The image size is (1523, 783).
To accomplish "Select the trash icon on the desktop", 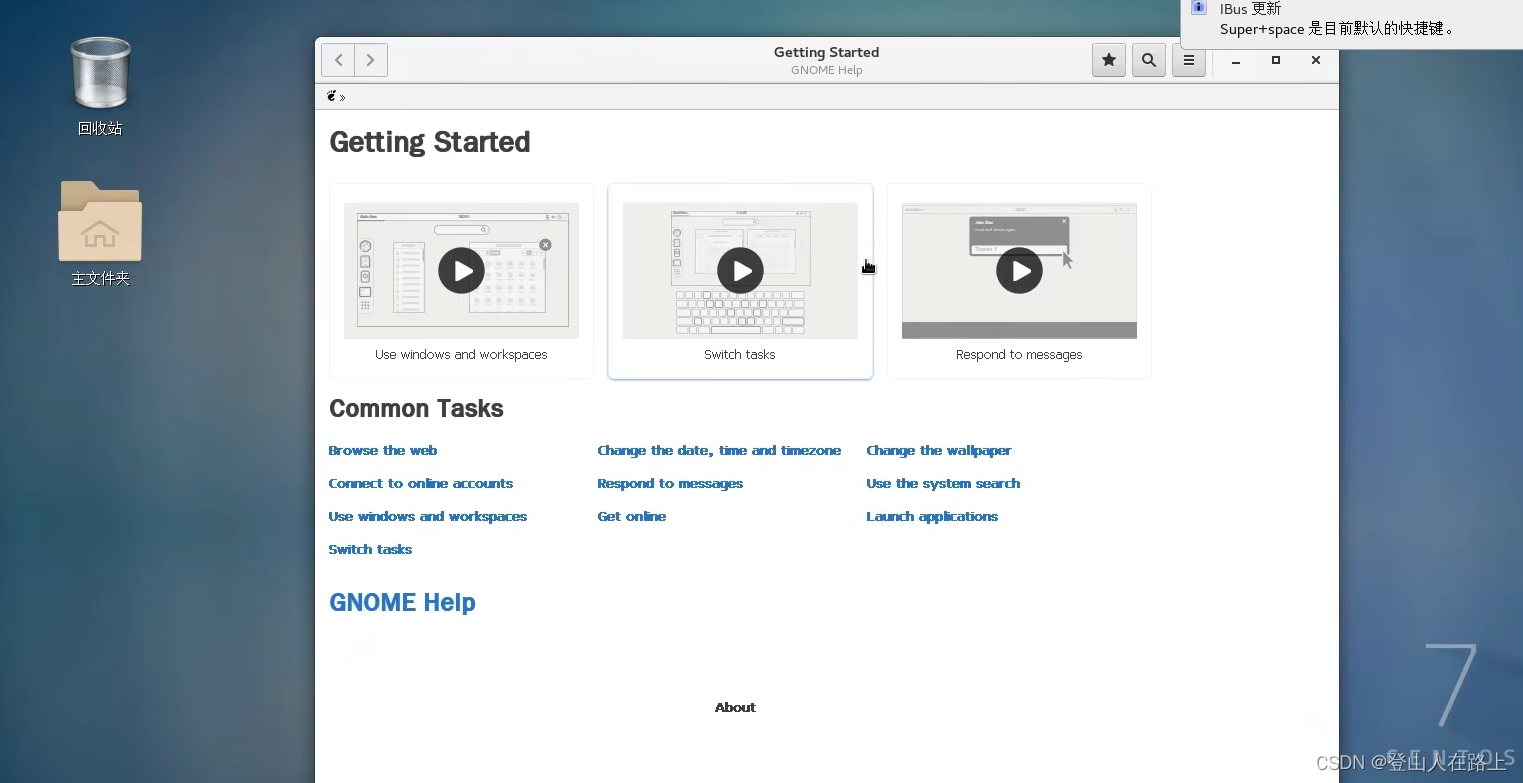I will (x=100, y=72).
